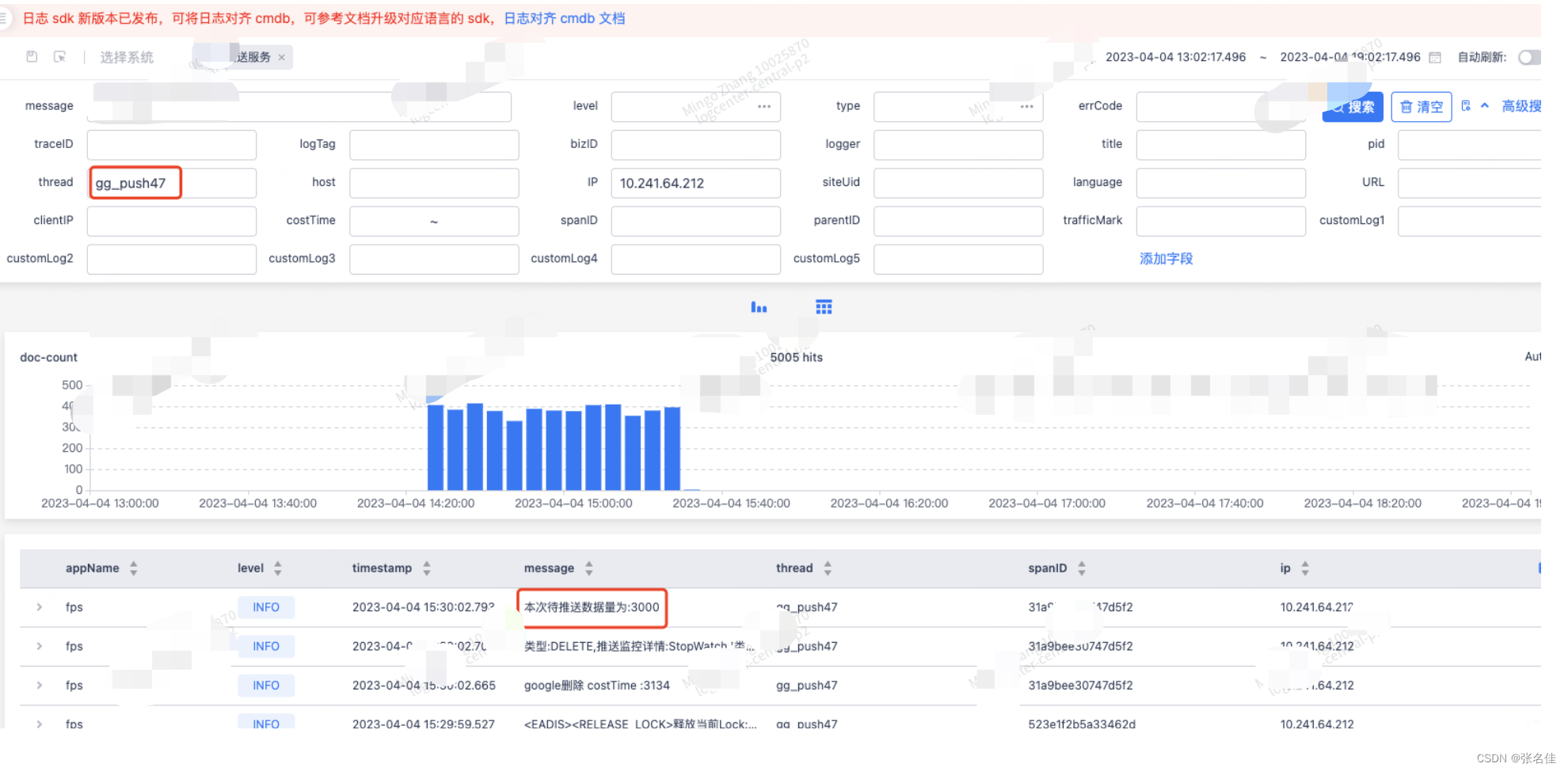
Task: Collapse the search fields with up chevron
Action: click(x=1485, y=105)
